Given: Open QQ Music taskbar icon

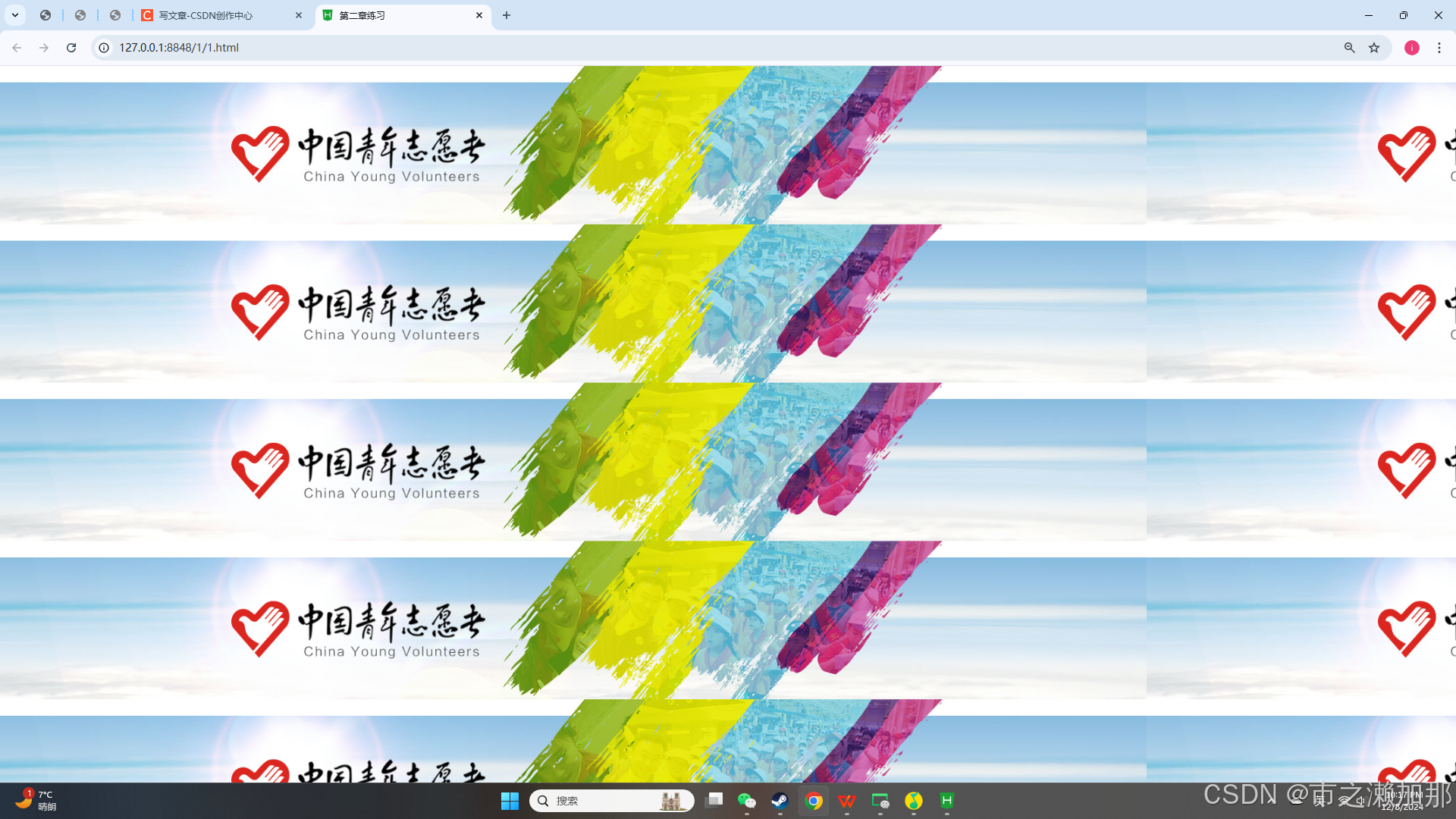Looking at the screenshot, I should point(913,801).
